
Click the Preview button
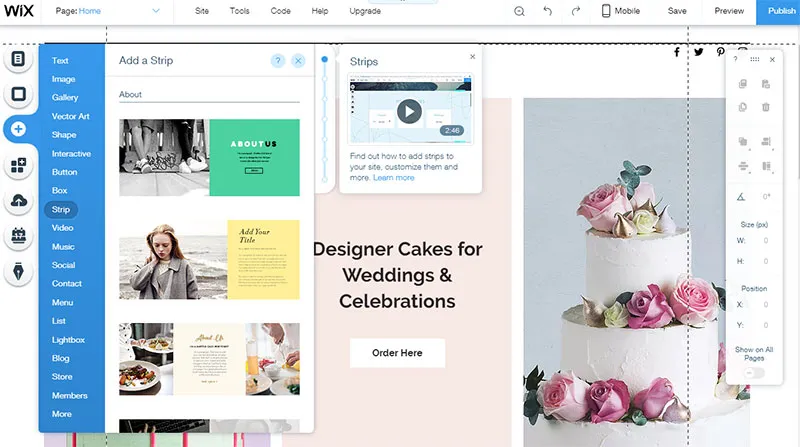point(729,11)
